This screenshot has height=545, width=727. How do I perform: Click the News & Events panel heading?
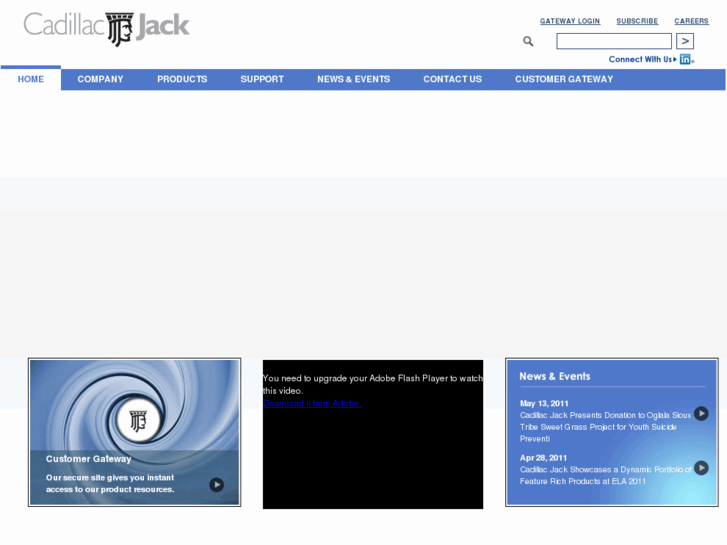[555, 376]
